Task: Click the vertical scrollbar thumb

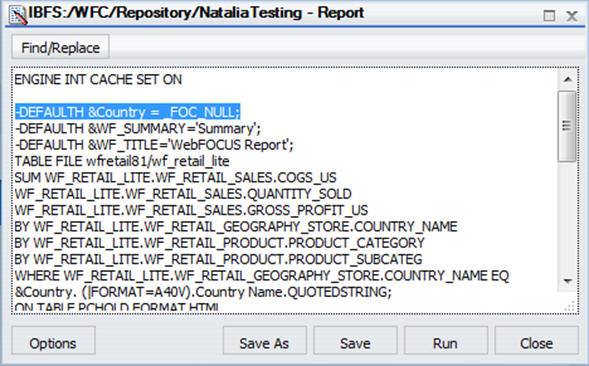Action: (567, 126)
